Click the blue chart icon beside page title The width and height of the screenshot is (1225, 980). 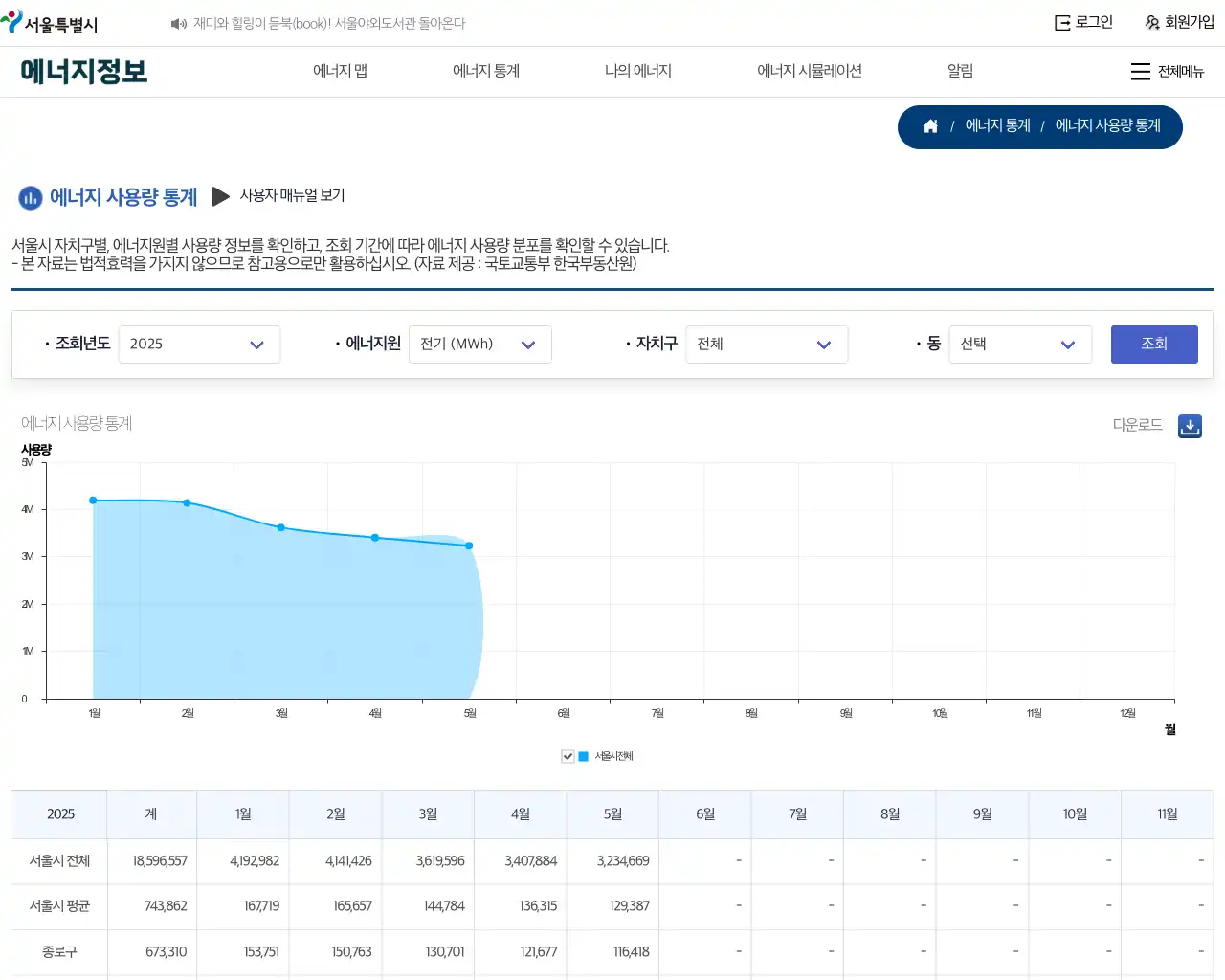(31, 198)
